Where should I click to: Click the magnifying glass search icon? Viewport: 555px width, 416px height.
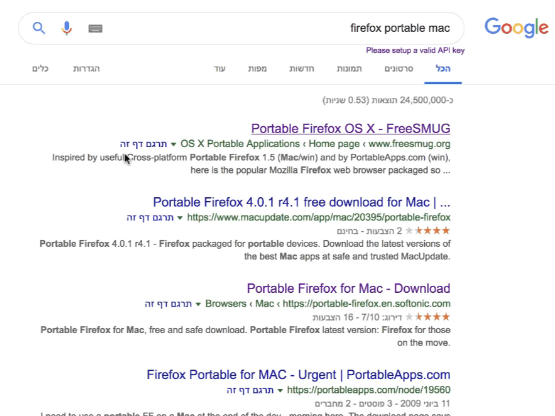[39, 28]
